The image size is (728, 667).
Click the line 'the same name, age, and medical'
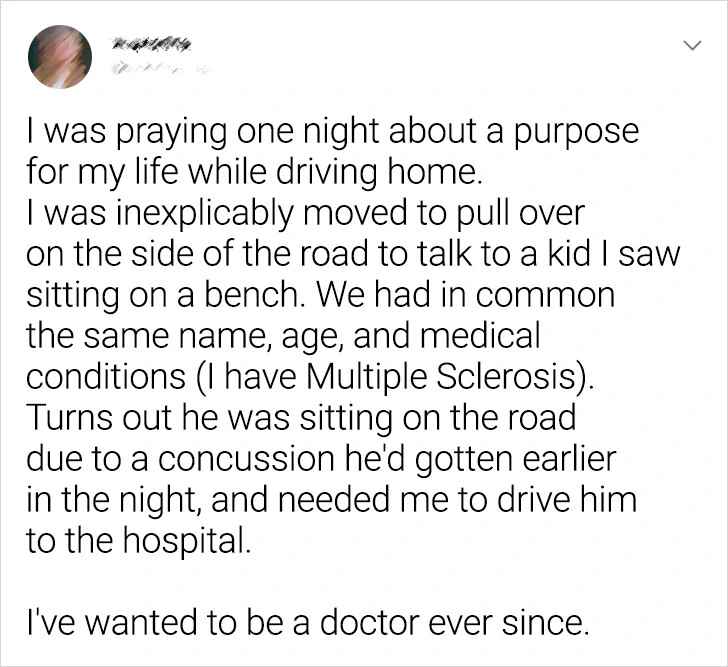[283, 336]
